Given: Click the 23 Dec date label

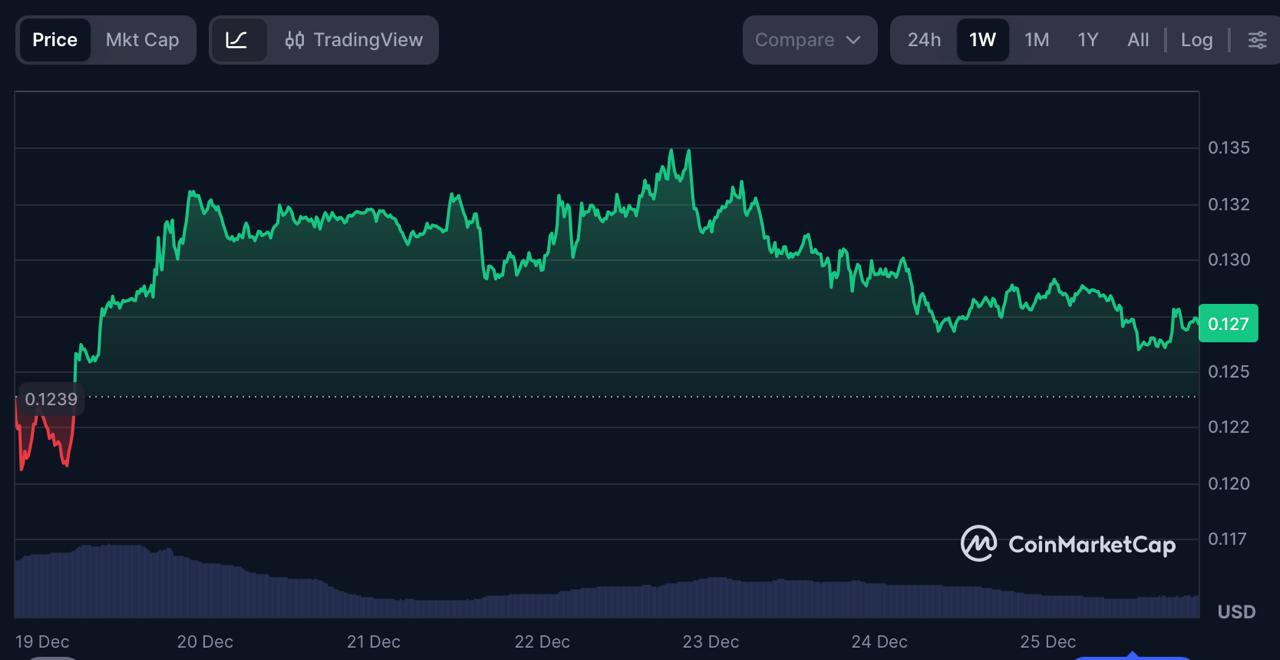Looking at the screenshot, I should pos(710,642).
